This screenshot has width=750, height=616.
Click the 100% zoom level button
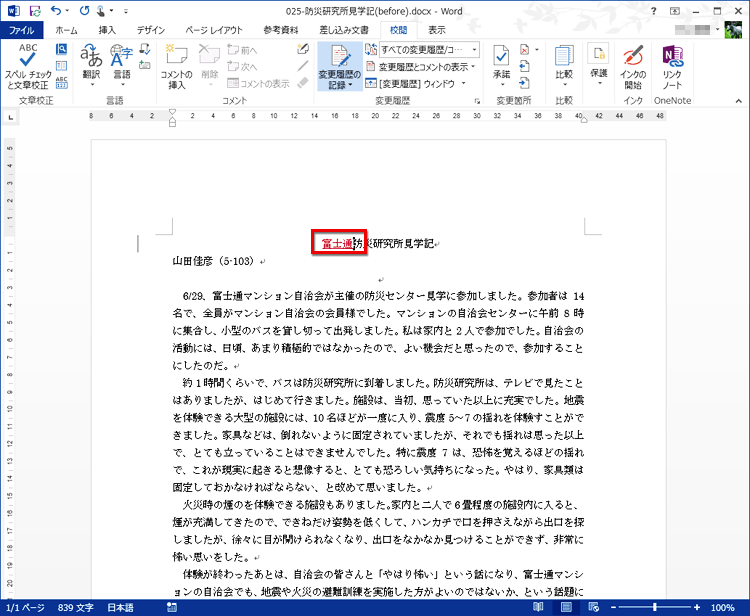pos(722,607)
